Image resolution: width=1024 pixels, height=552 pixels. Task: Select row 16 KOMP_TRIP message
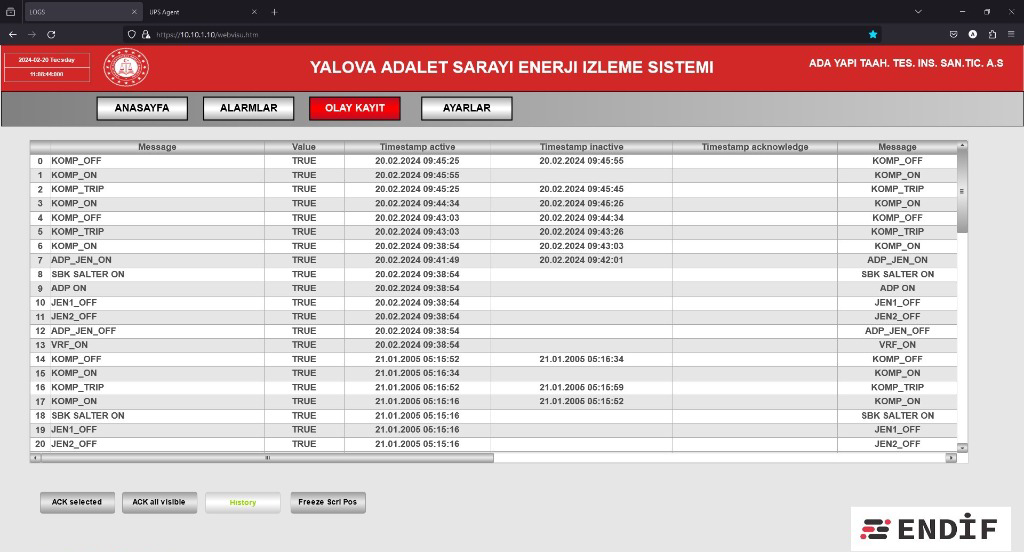[78, 387]
